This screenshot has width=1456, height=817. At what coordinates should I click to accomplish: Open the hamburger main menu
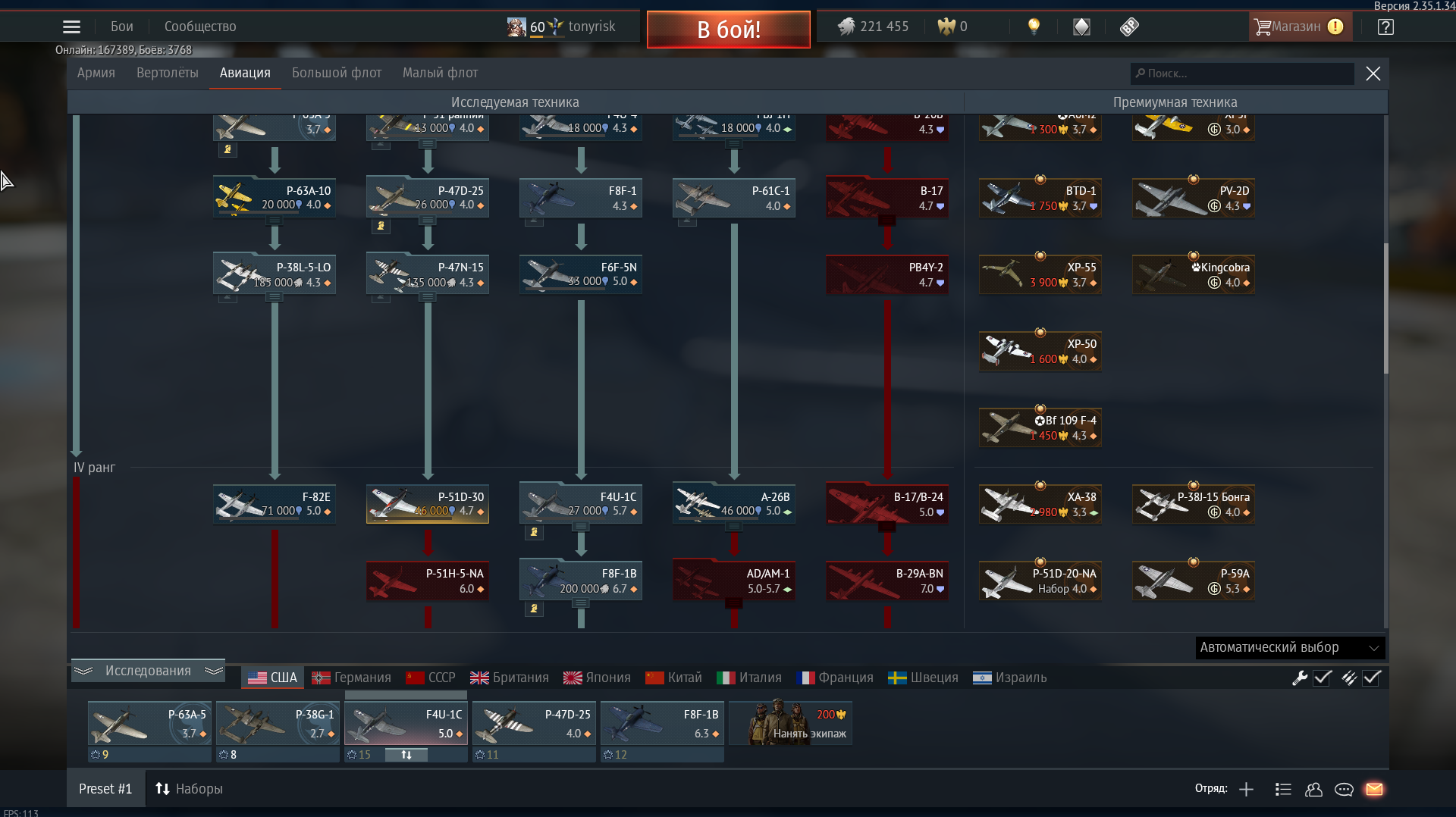tap(71, 27)
